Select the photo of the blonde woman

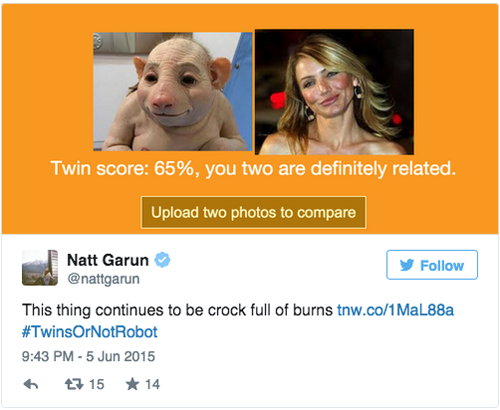pyautogui.click(x=334, y=92)
